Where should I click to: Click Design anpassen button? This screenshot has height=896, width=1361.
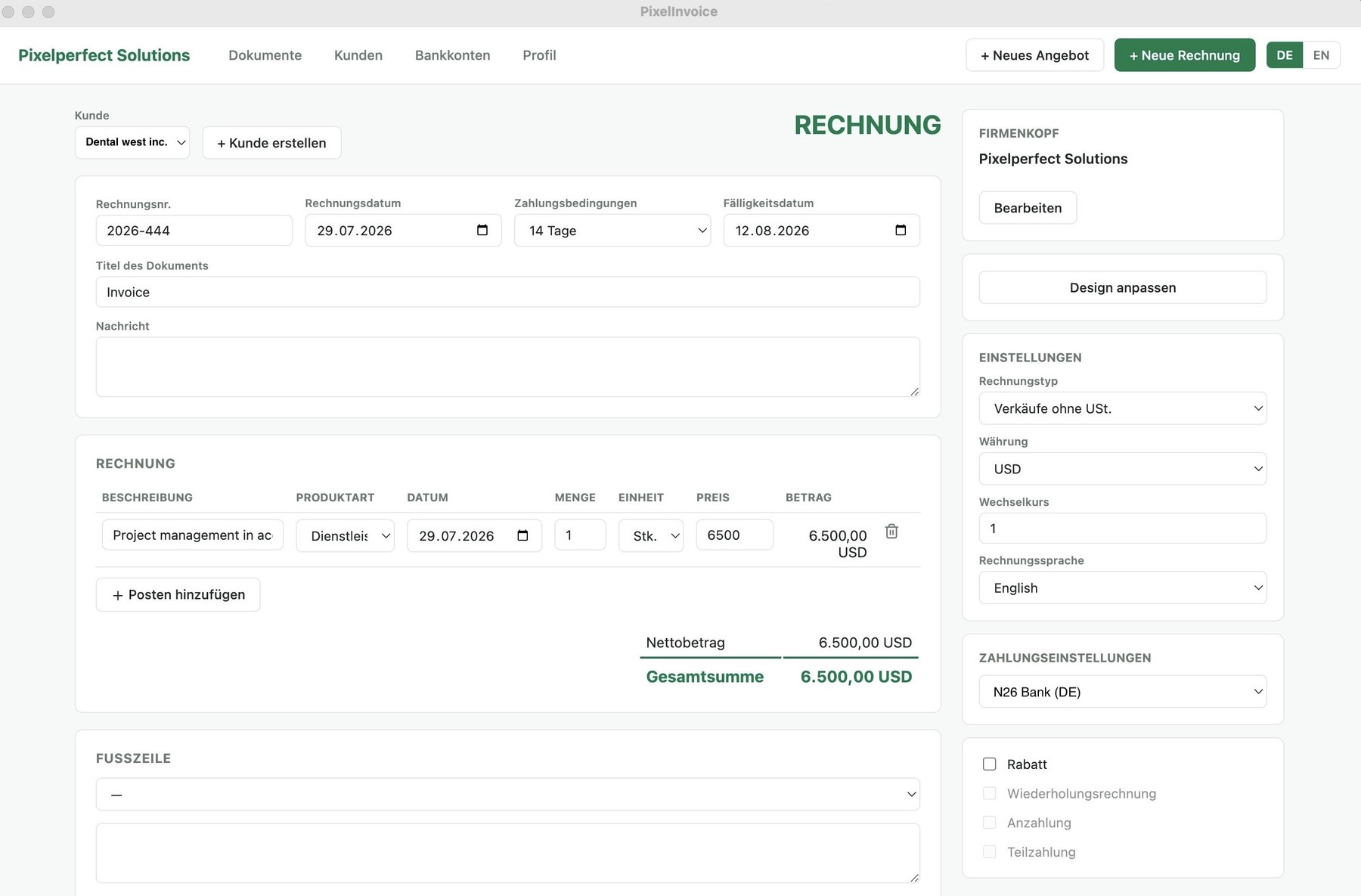1123,287
